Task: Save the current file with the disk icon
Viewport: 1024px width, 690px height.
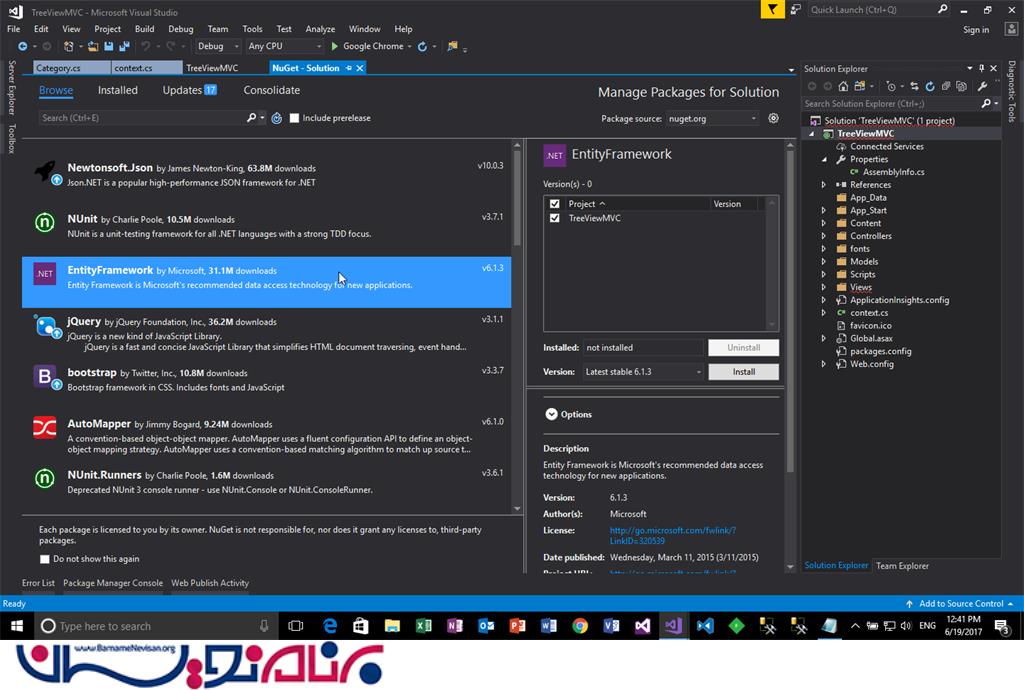Action: tap(108, 46)
